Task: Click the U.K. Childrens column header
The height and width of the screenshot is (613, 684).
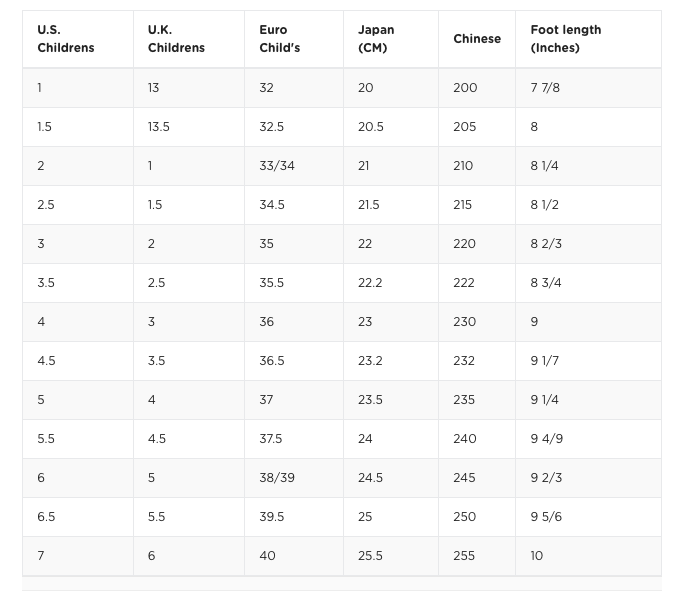Action: [176, 39]
